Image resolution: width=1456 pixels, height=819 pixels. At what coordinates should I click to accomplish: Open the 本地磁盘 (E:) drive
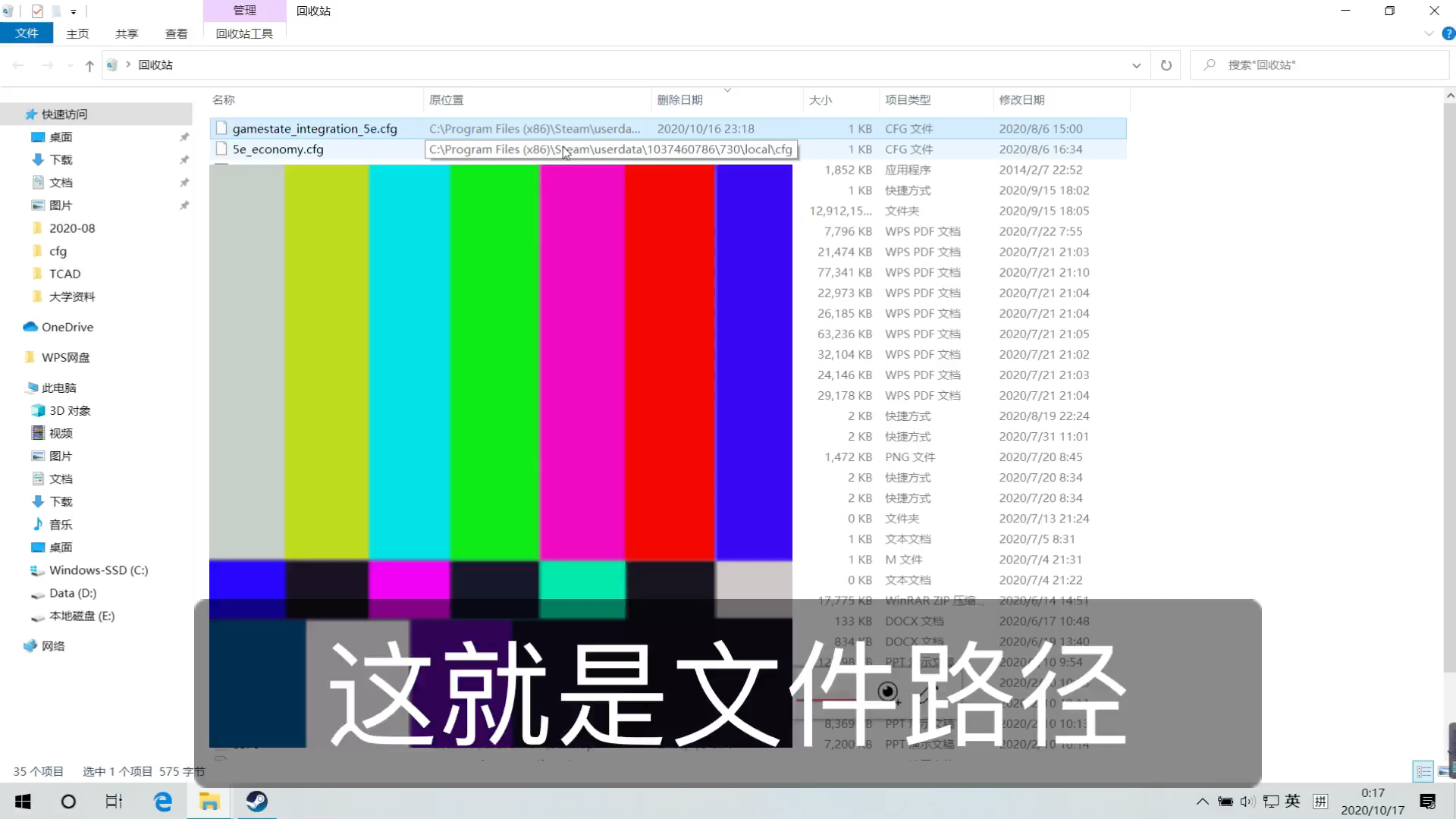pyautogui.click(x=81, y=616)
